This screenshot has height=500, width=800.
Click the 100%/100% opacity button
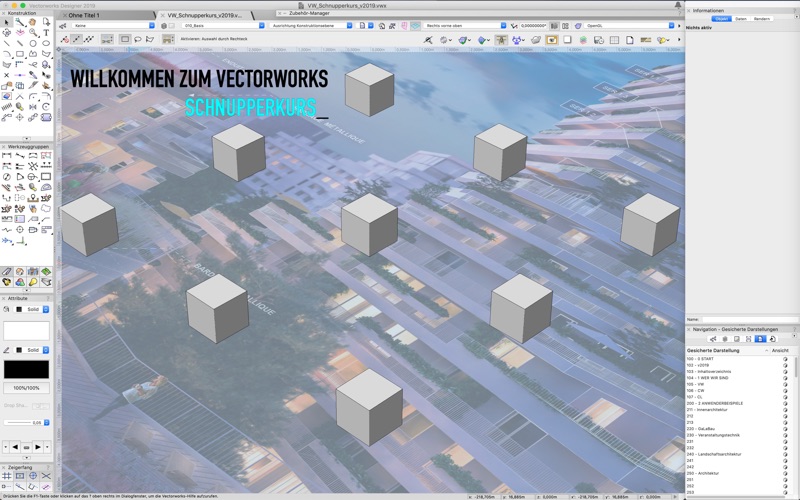(x=27, y=388)
